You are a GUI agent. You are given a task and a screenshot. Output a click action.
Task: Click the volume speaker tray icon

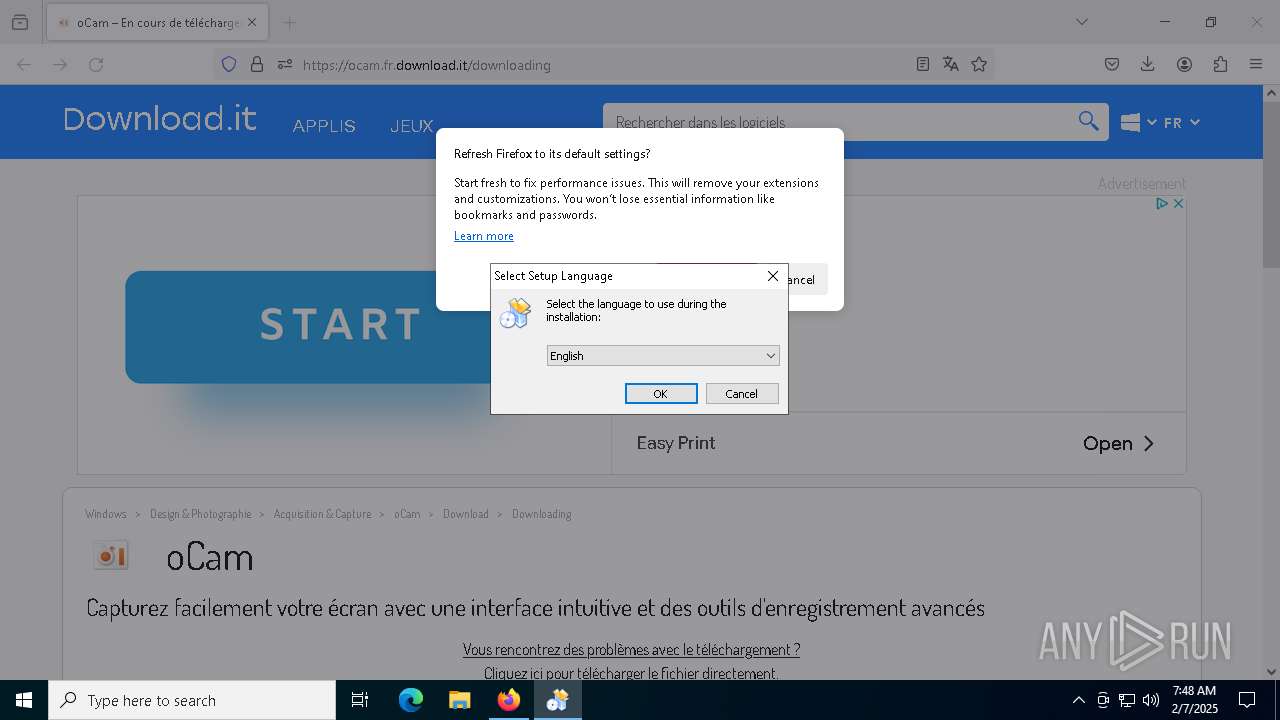click(1151, 700)
